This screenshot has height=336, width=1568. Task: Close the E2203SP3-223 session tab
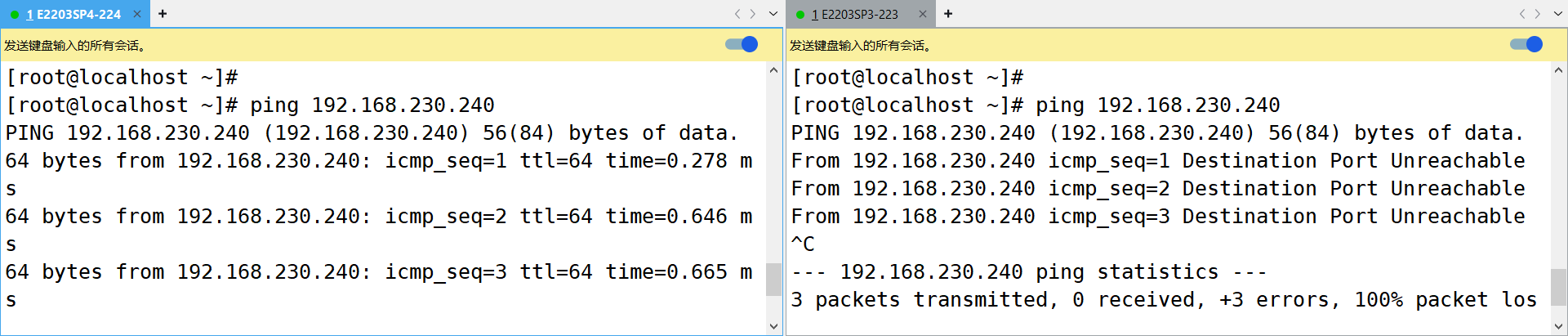click(923, 14)
